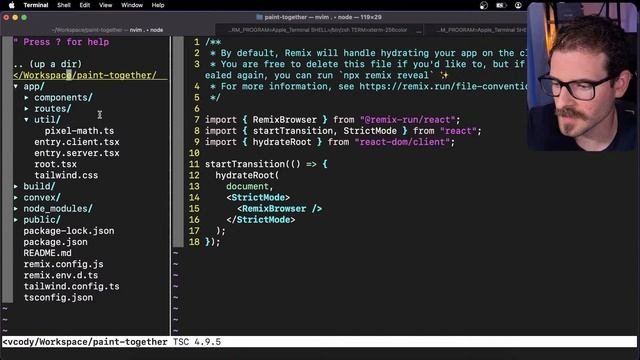
Task: Click the node_modules/ folder name
Action: [x=58, y=209]
